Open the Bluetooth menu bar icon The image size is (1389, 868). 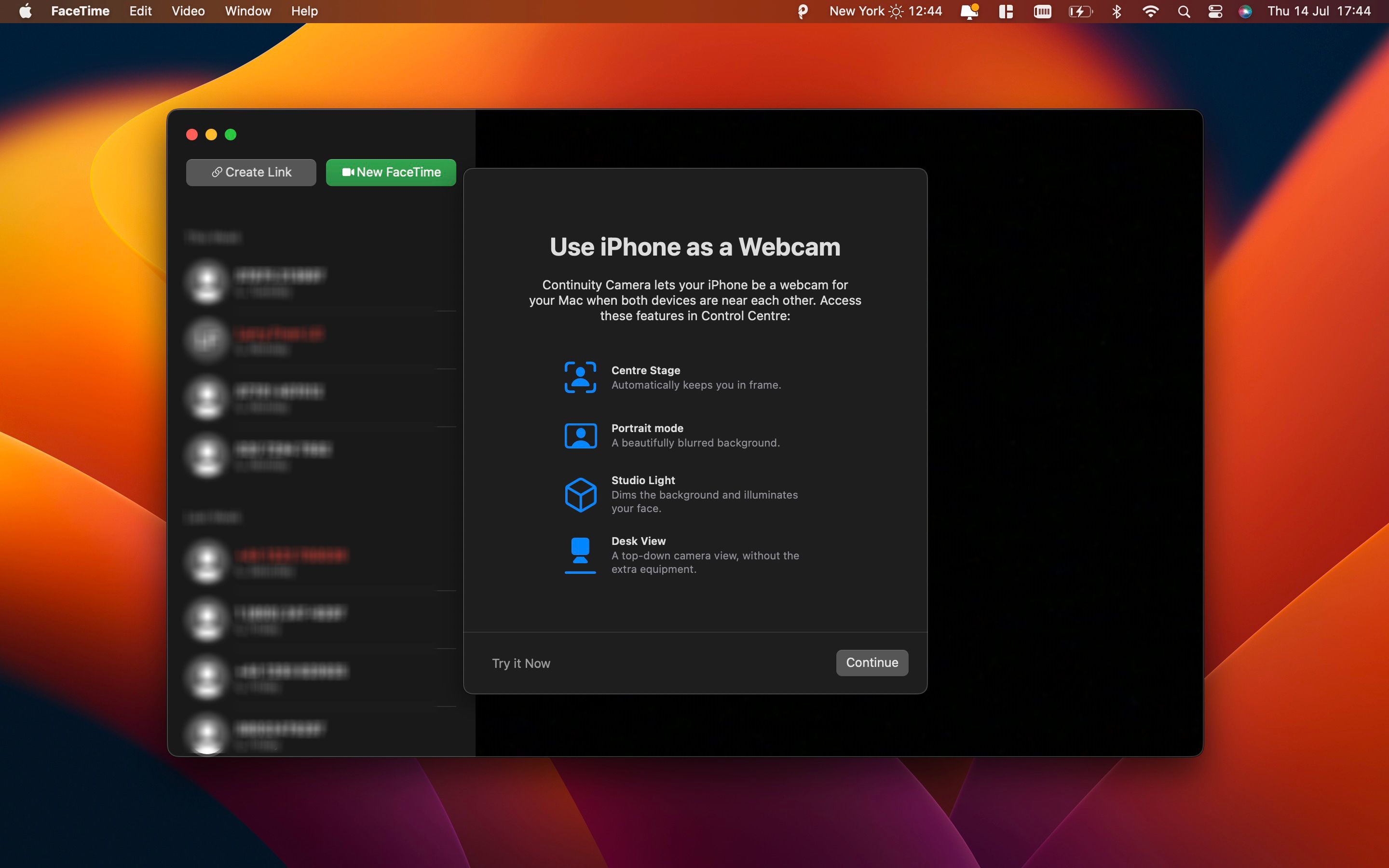click(1117, 12)
